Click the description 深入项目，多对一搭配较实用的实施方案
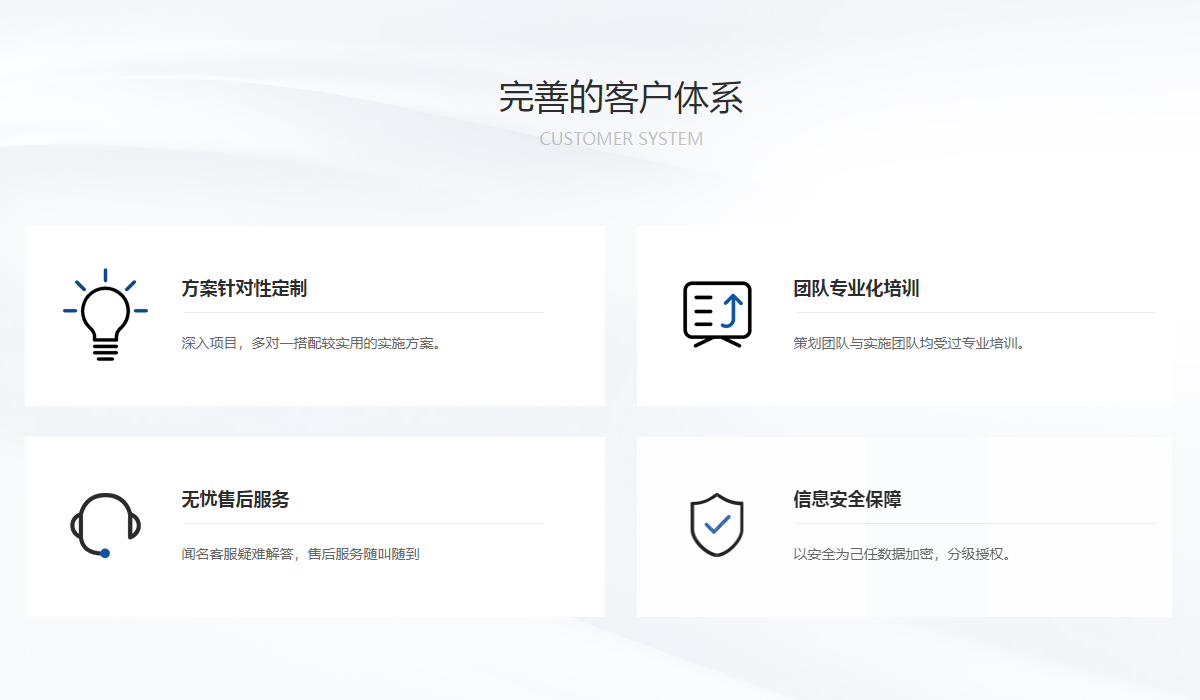This screenshot has width=1200, height=700. (x=311, y=343)
